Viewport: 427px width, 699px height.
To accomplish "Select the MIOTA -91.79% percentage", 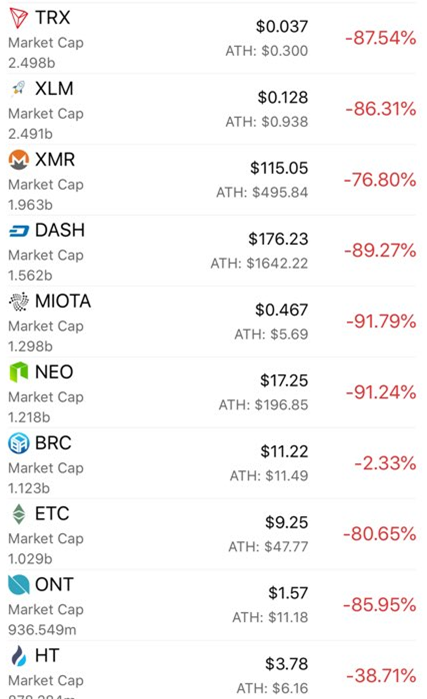I will [x=381, y=321].
